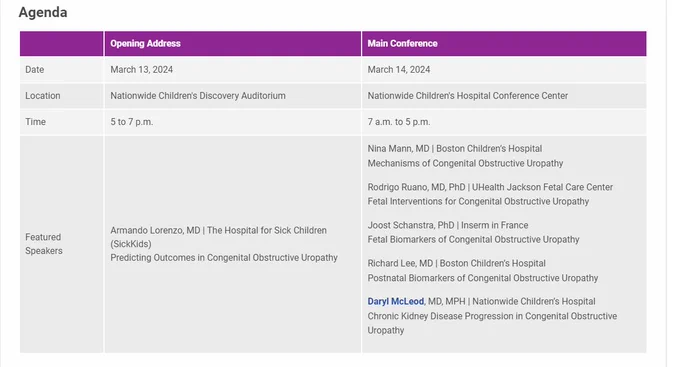Click Predicting Outcomes in Congenital Obstructive Uropathy

click(x=224, y=258)
